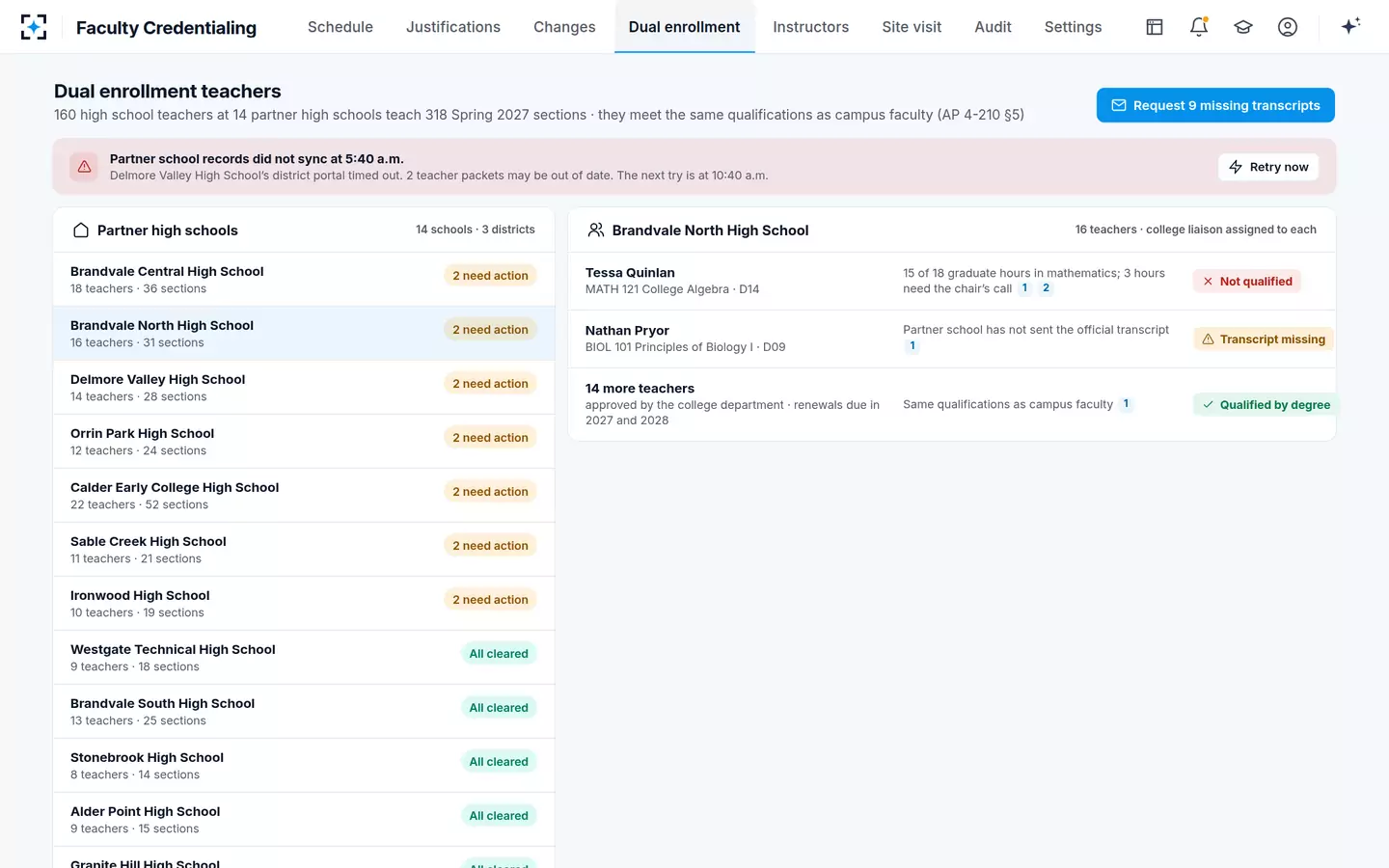Screen dimensions: 1389x868
Task: Click the Qualified by degree badge
Action: coord(1266,405)
